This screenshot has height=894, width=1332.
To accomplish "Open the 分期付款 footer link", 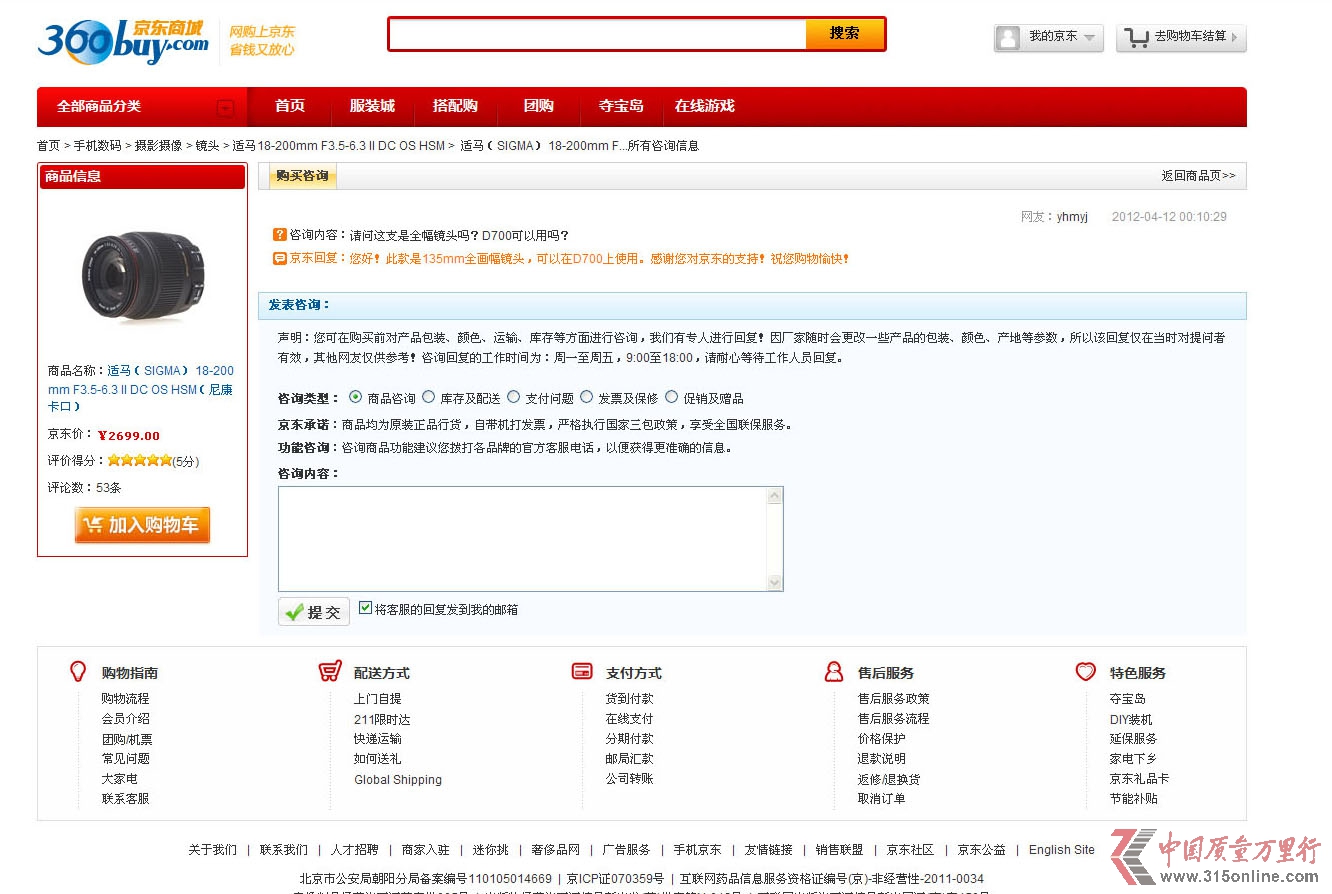I will 629,739.
